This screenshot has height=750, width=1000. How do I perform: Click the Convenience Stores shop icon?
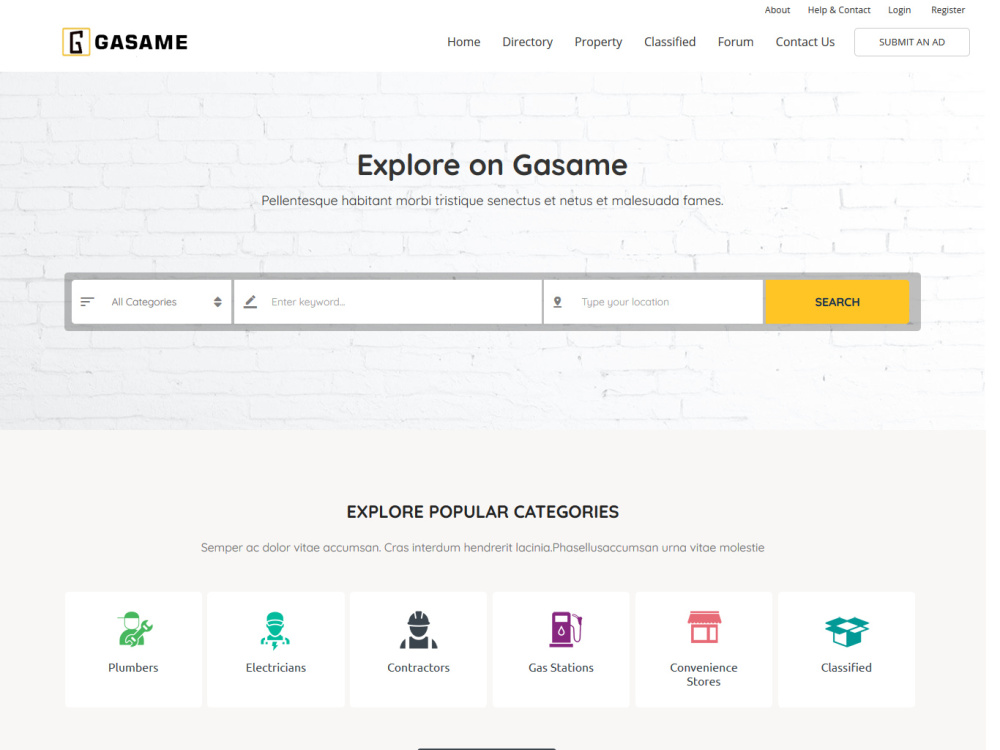(704, 627)
